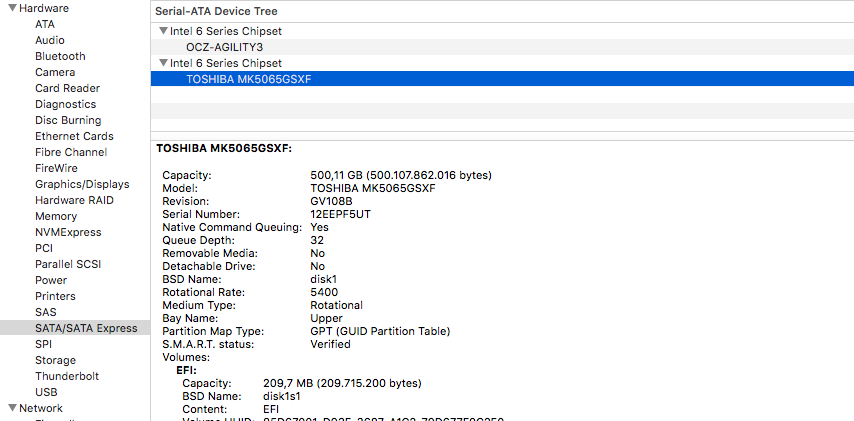Select ATA in the sidebar

click(x=45, y=25)
